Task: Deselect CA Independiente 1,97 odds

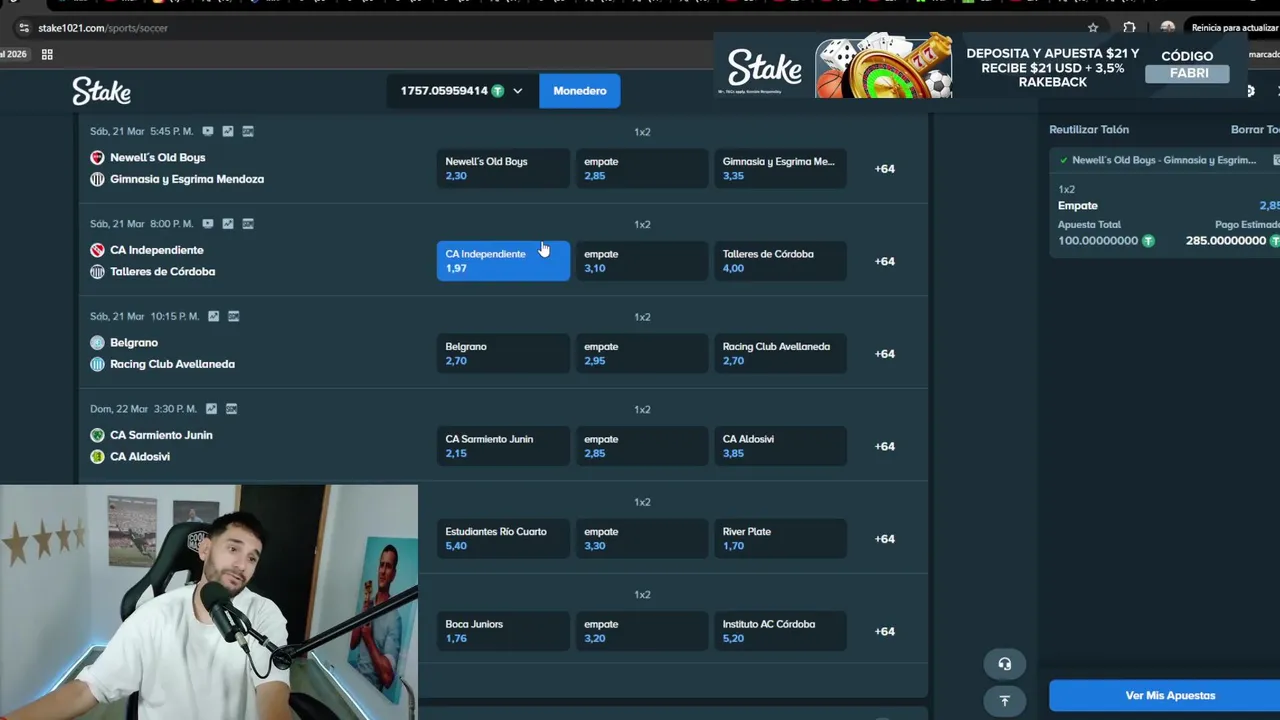Action: (x=503, y=261)
